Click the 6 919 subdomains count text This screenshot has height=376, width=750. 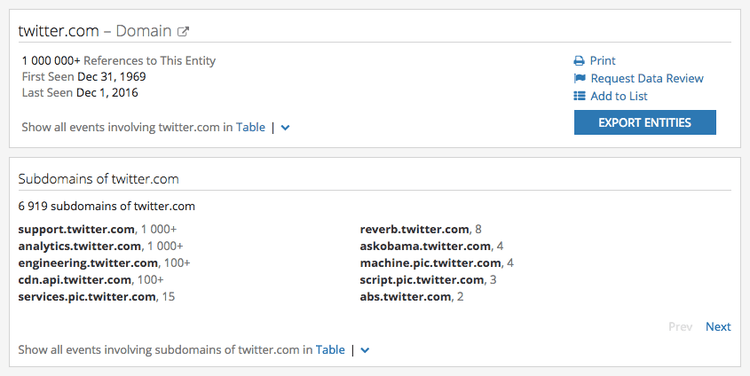click(x=107, y=206)
